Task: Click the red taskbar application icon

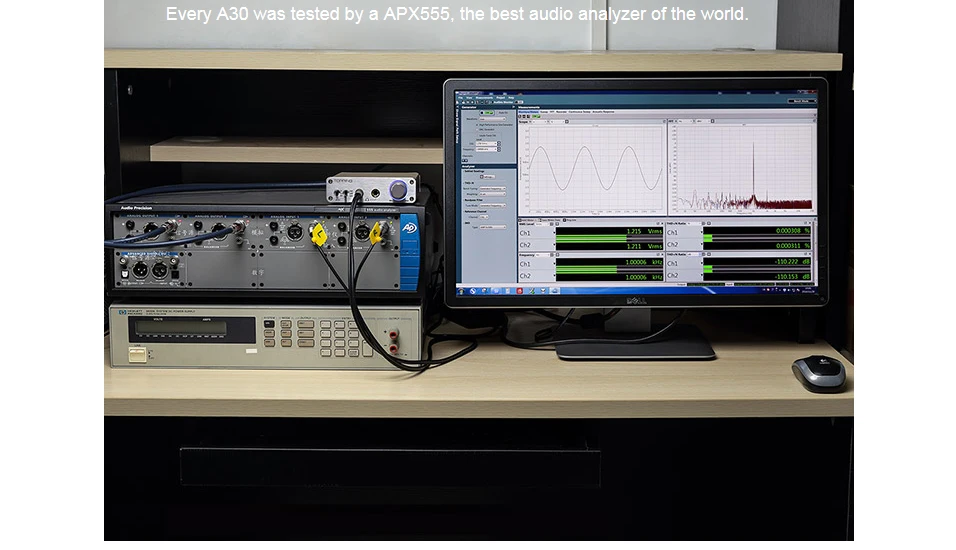Action: pos(519,291)
